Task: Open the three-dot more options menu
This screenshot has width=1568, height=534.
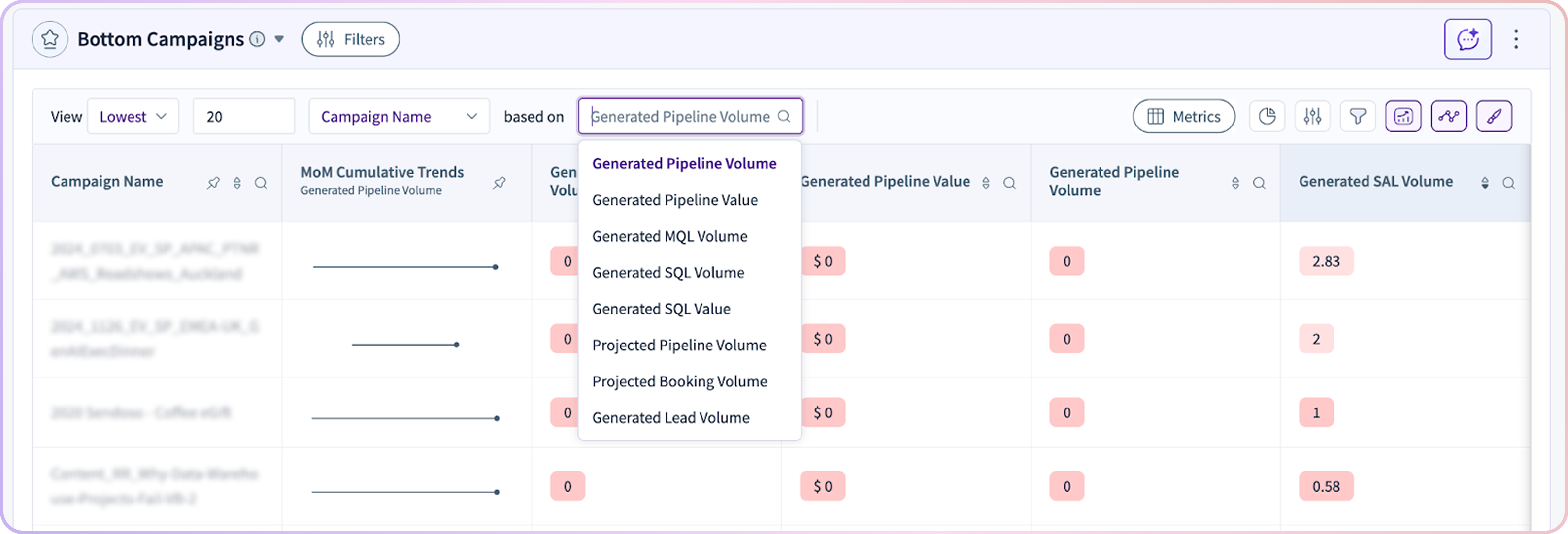Action: [1516, 39]
